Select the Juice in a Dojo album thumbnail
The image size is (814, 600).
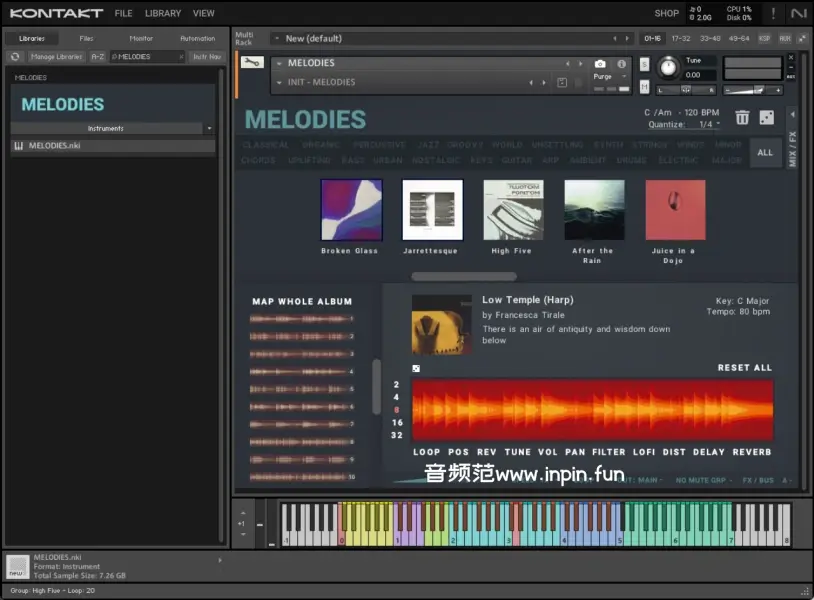coord(675,210)
